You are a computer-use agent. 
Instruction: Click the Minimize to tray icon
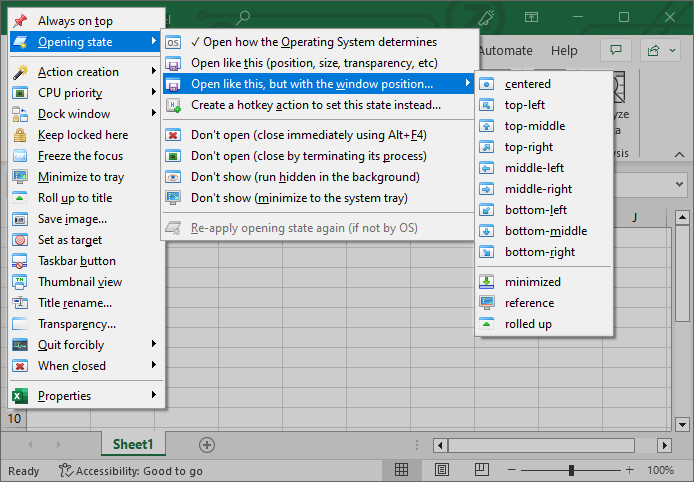(x=20, y=177)
